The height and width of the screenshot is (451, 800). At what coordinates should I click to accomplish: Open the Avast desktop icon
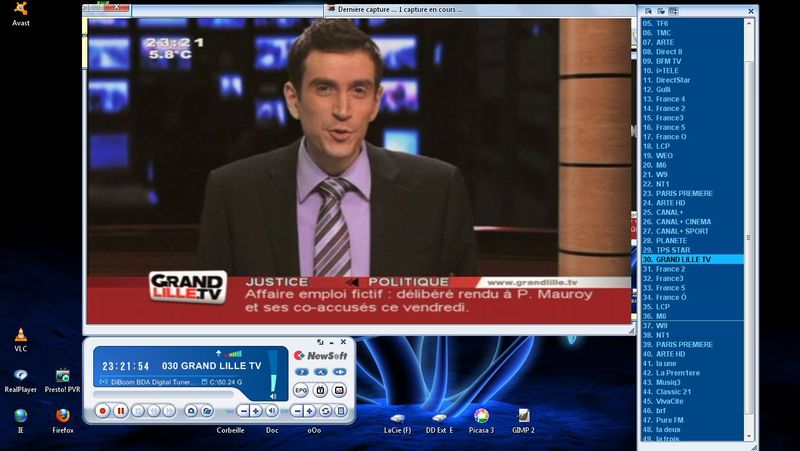pyautogui.click(x=20, y=14)
